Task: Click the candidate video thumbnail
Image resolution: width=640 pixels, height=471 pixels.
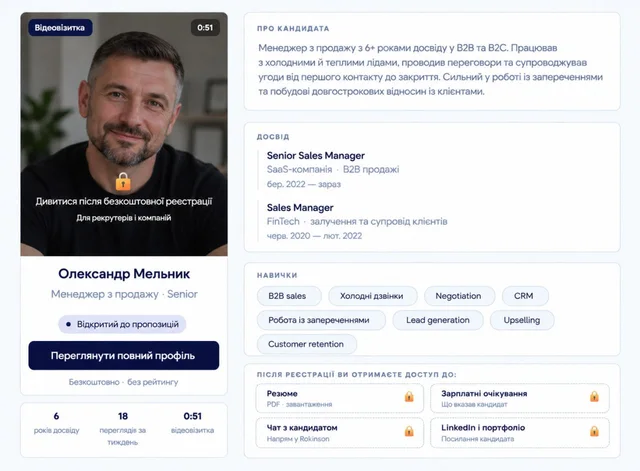Action: pyautogui.click(x=124, y=134)
